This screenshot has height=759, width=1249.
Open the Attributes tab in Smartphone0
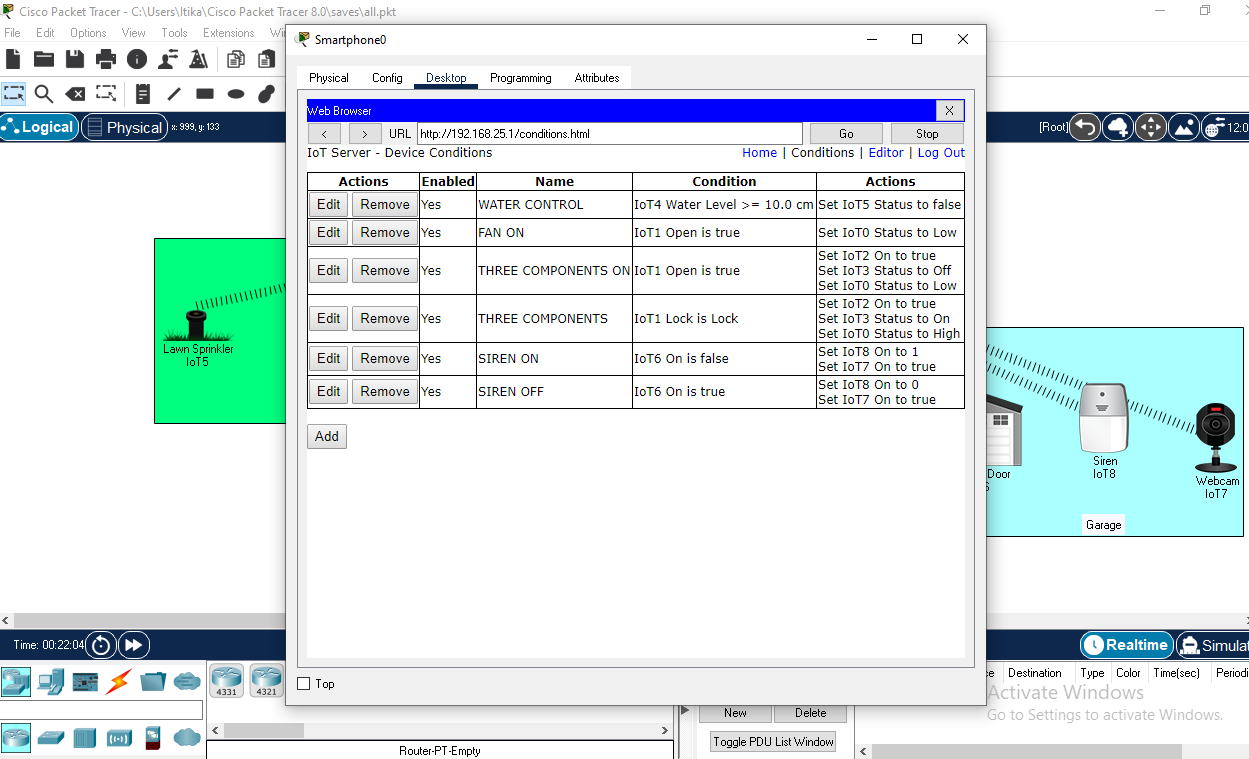click(x=597, y=78)
